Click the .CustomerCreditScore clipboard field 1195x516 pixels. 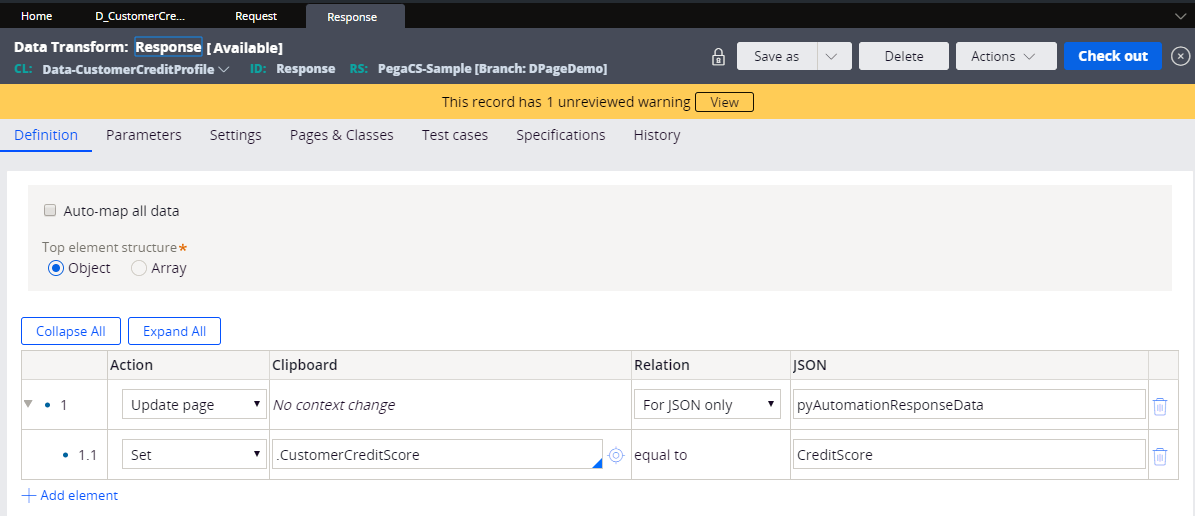coord(437,455)
